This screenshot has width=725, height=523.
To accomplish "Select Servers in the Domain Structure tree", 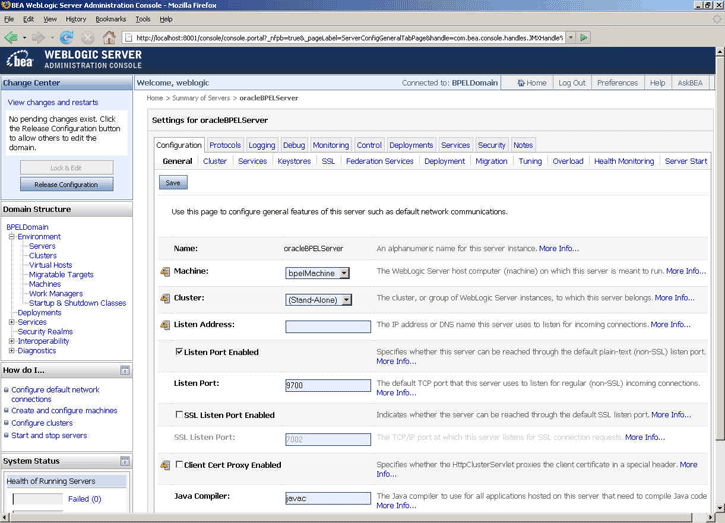I will pos(42,246).
